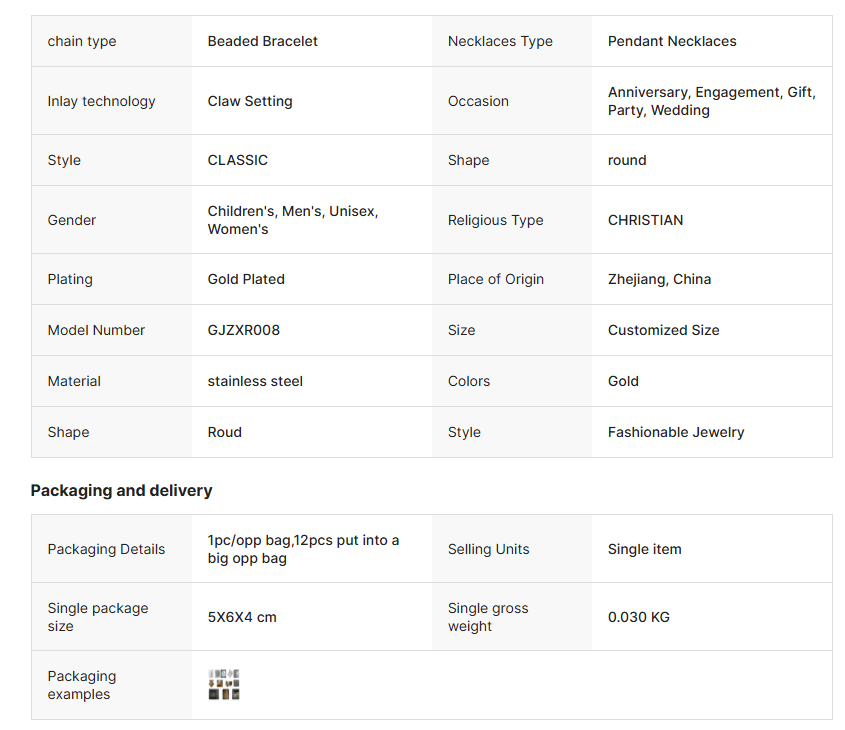Viewport: 845px width, 730px height.
Task: Select the 5X6X4 cm package size value
Action: pos(242,617)
